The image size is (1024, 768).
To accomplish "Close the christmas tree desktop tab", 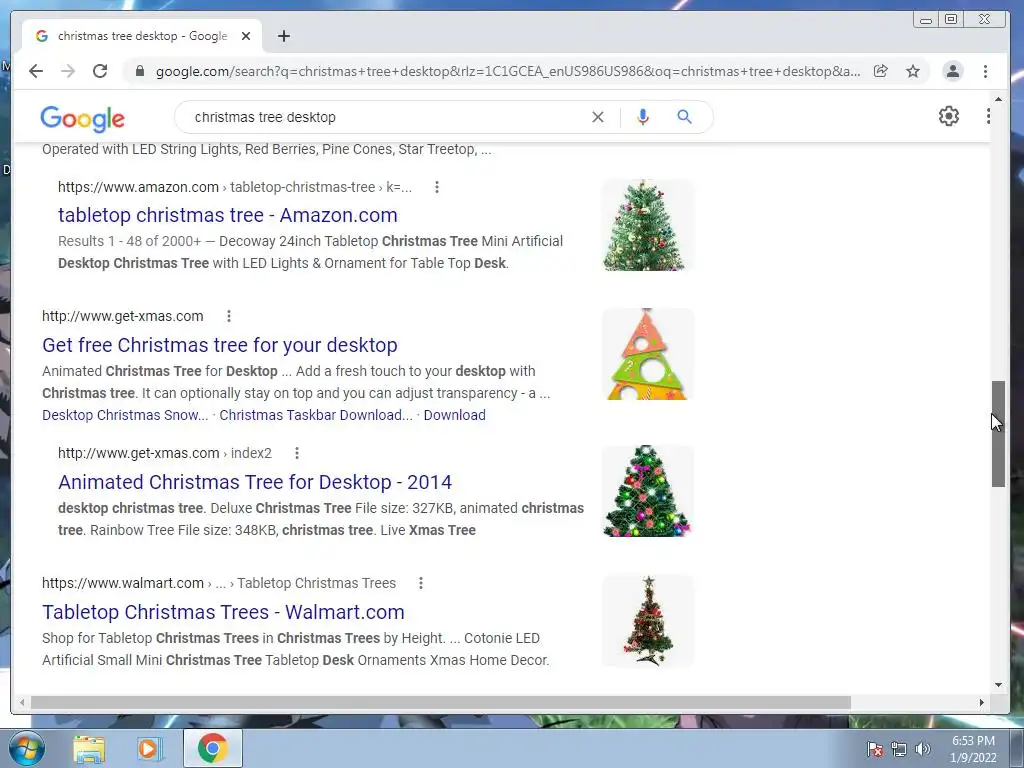I will pos(246,36).
